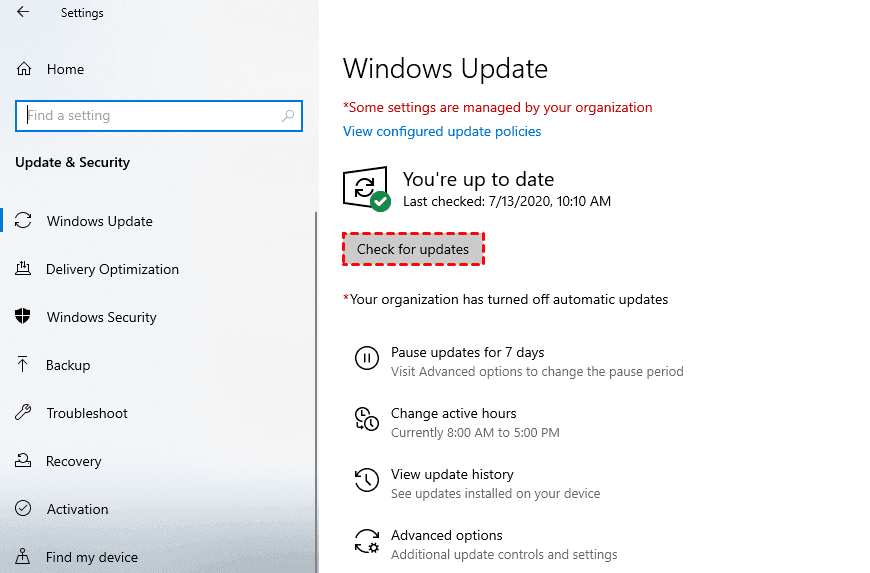Click the Activation checkmark circle icon
The height and width of the screenshot is (573, 870).
click(24, 509)
